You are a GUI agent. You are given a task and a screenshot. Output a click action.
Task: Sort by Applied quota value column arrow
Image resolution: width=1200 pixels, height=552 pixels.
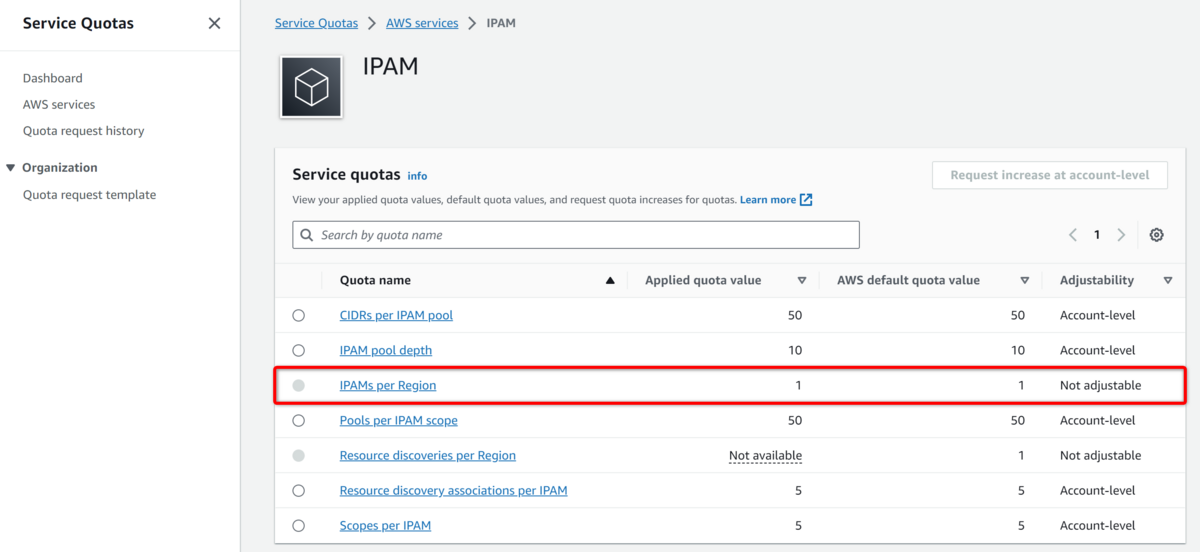[x=801, y=281]
